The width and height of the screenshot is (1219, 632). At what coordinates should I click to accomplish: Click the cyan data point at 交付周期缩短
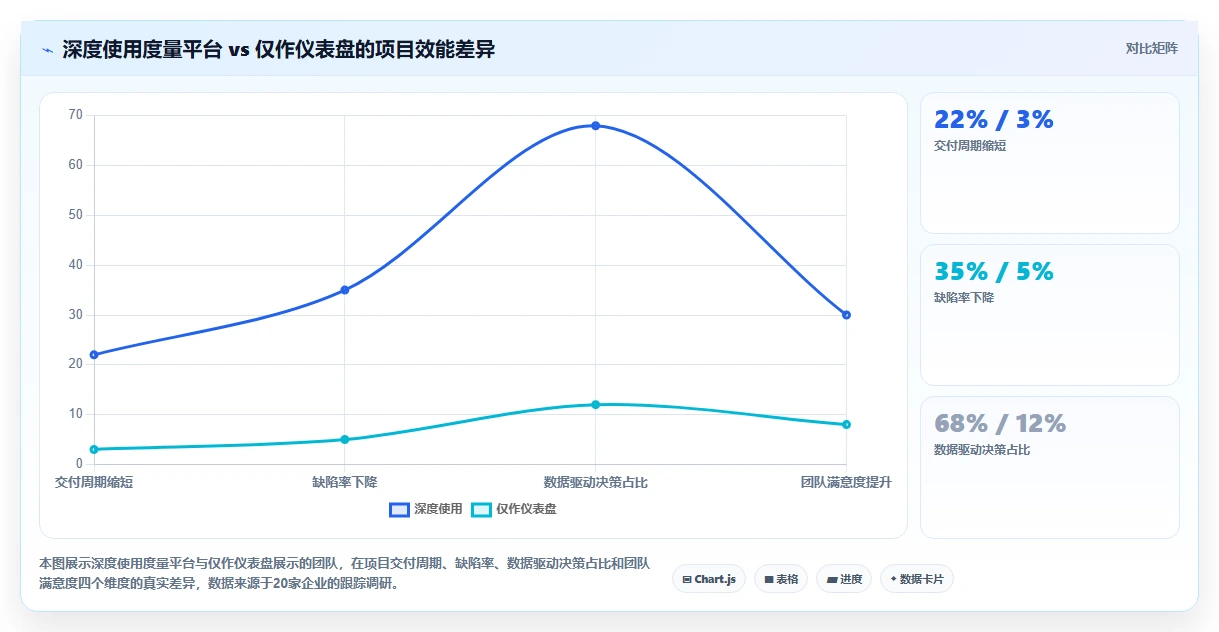(94, 449)
